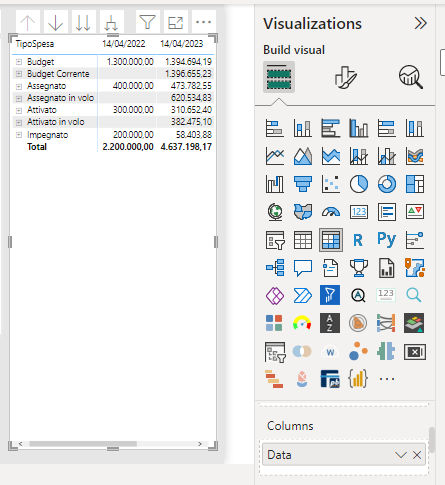Remove the Data field from Columns

[x=417, y=455]
